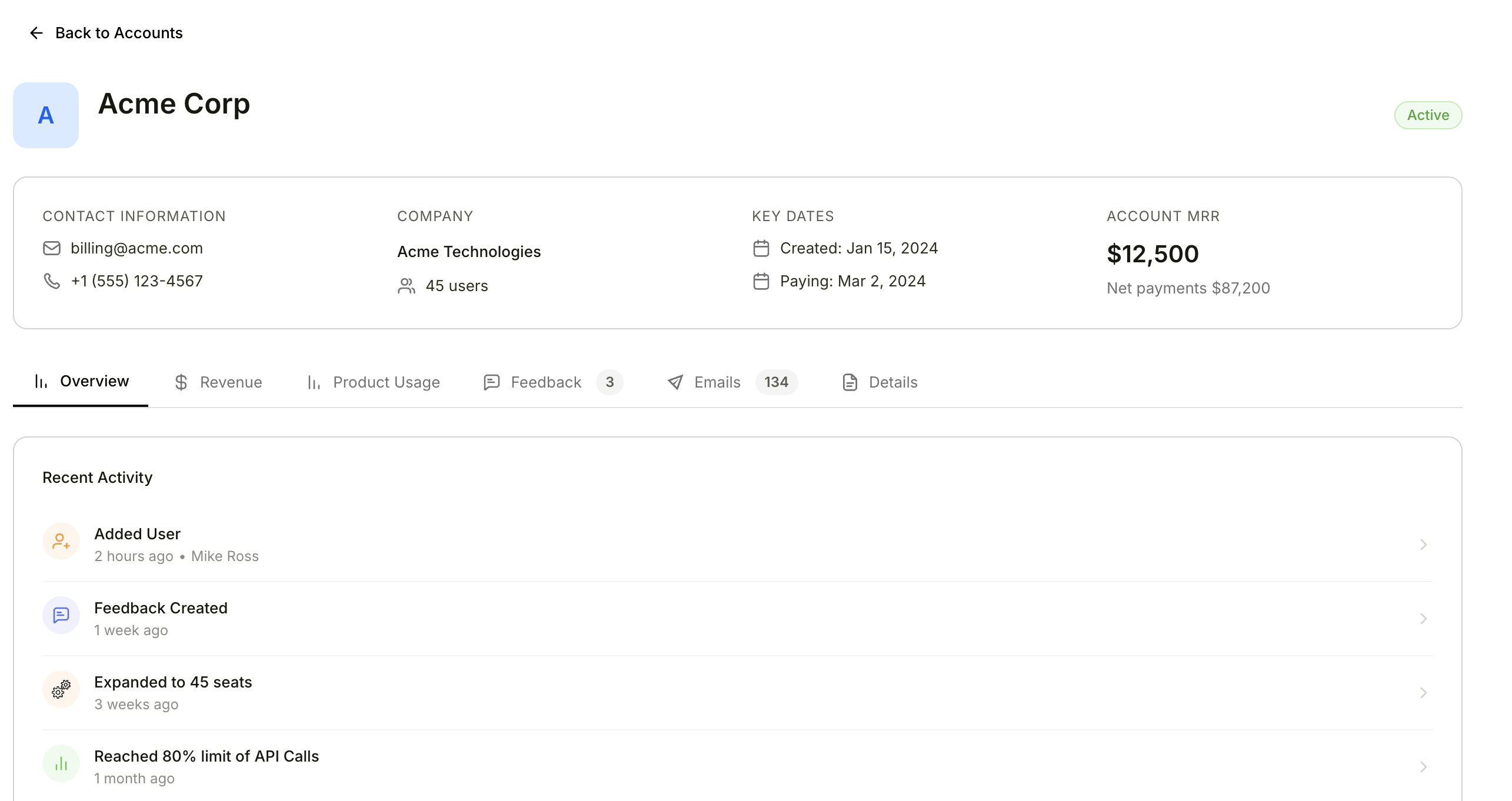Open the Feedback tab
Screen dimensions: 1512x801
[x=552, y=382]
